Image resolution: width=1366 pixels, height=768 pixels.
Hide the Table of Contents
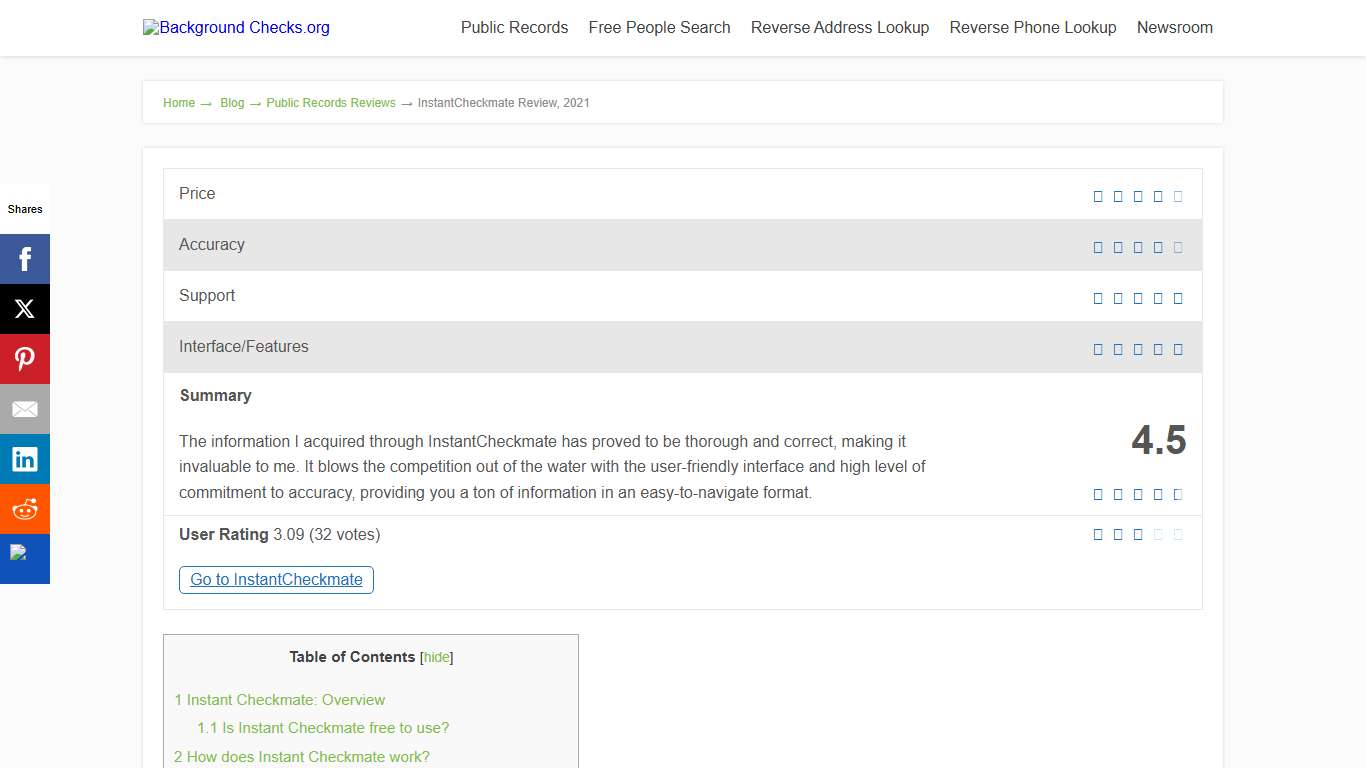tap(437, 657)
